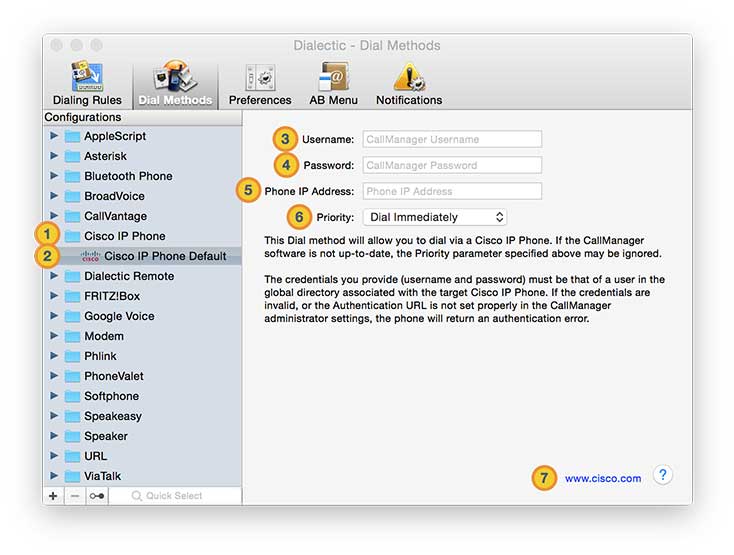This screenshot has width=734, height=555.
Task: Expand the ViaTalk configuration group
Action: click(x=54, y=475)
